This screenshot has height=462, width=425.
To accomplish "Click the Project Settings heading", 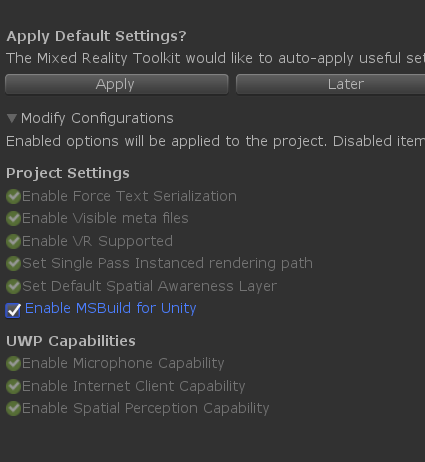I will click(x=68, y=173).
